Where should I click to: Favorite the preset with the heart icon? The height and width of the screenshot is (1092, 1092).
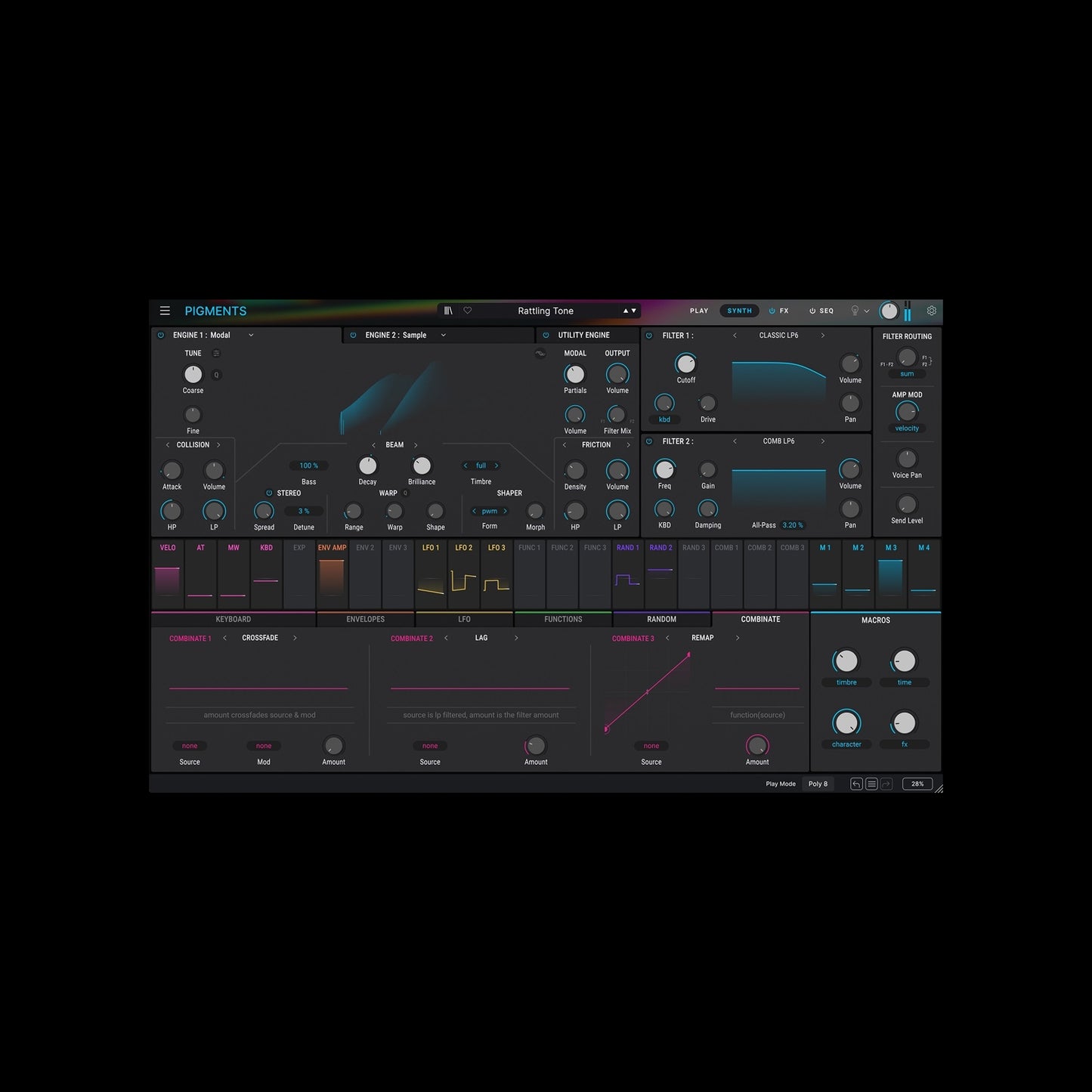pos(468,311)
